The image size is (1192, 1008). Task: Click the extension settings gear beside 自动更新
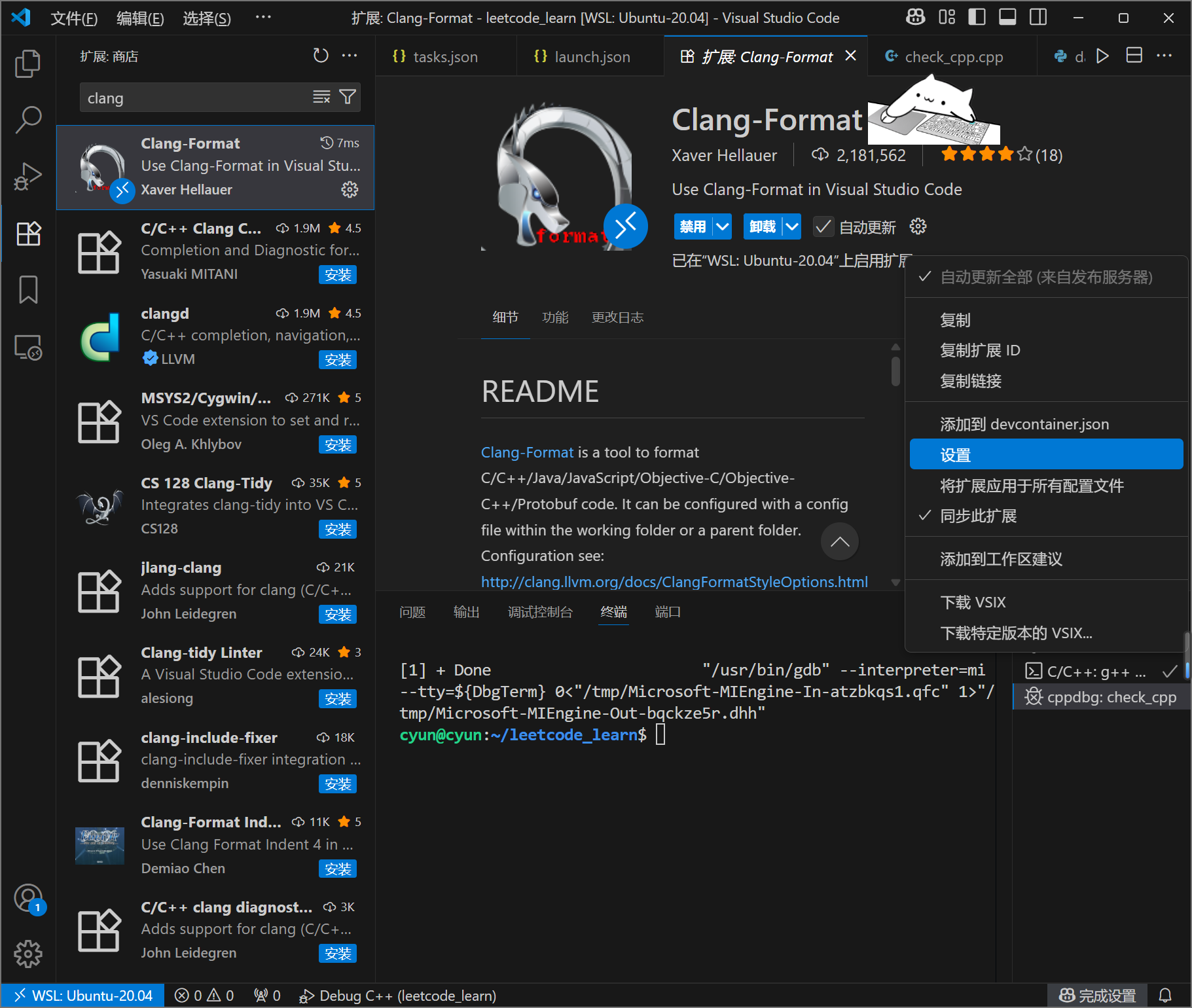(x=918, y=226)
